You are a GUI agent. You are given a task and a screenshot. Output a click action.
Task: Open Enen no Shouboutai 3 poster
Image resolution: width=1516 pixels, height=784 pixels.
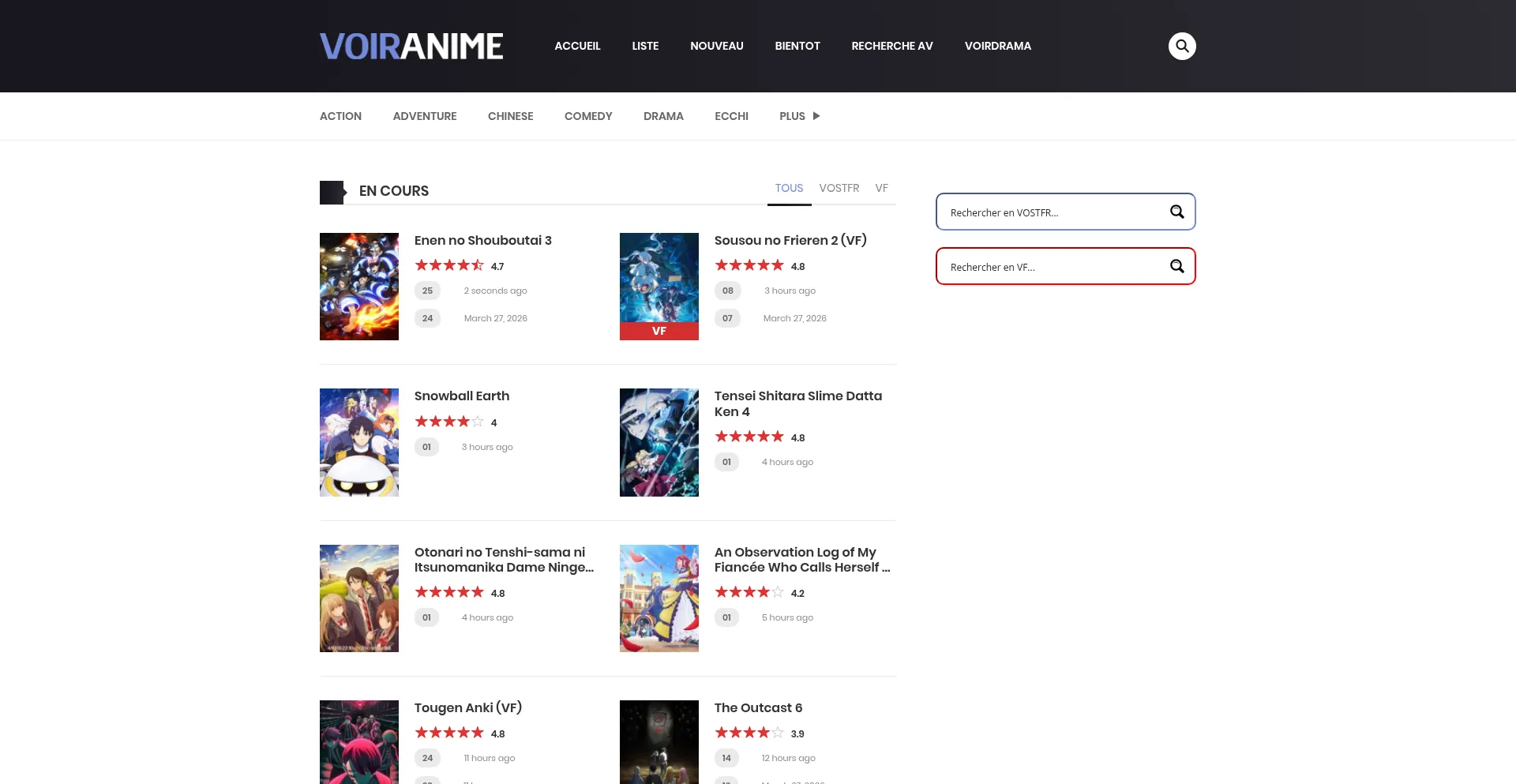coord(359,287)
